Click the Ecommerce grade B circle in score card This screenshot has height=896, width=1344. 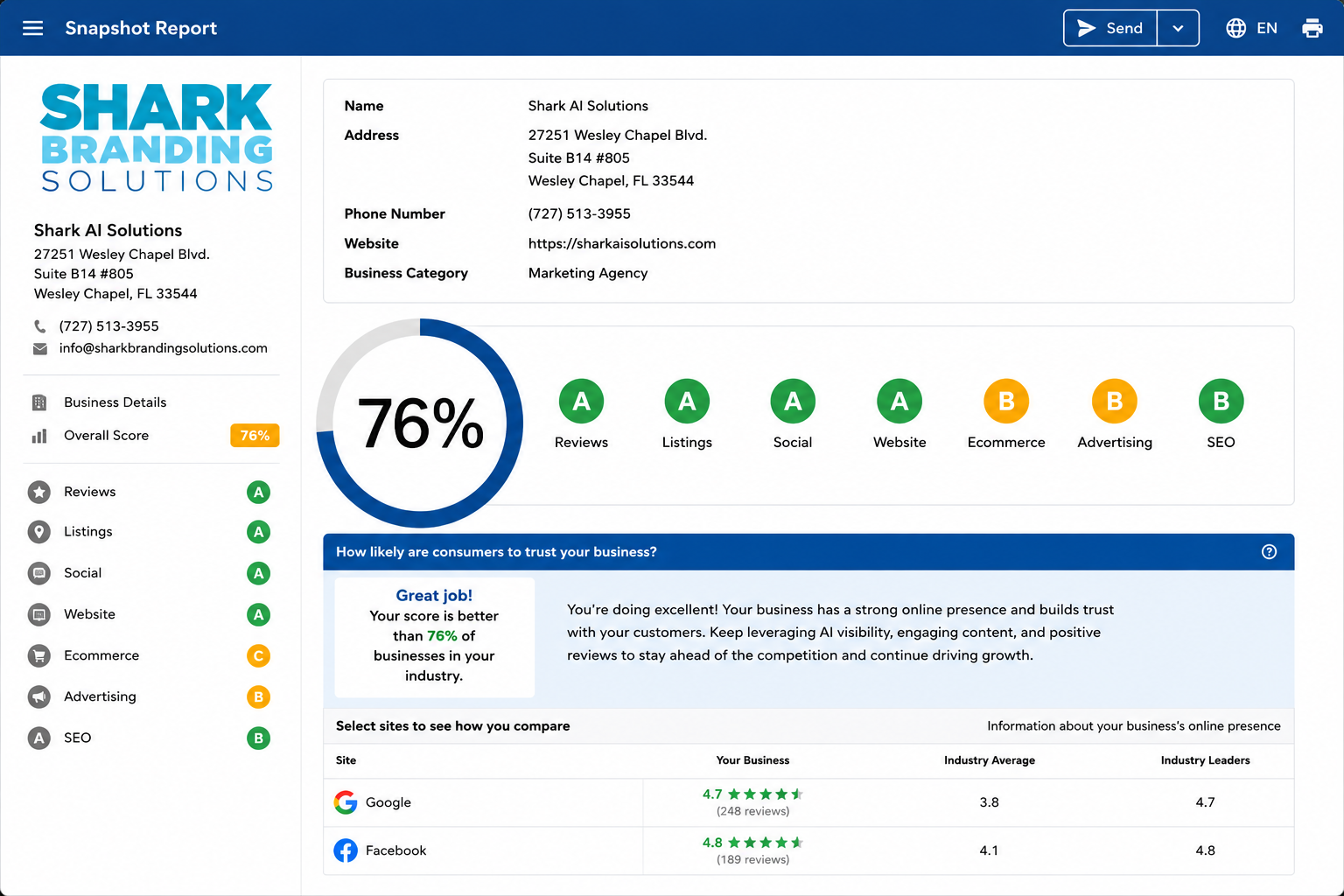point(1006,402)
